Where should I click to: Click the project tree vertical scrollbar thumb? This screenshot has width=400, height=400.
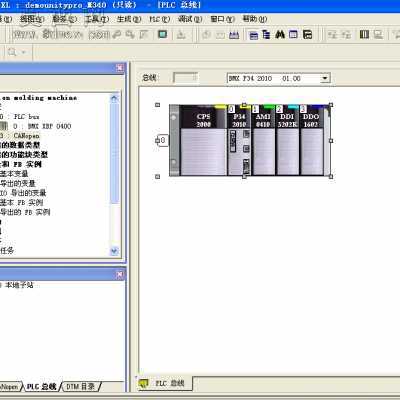[x=114, y=153]
